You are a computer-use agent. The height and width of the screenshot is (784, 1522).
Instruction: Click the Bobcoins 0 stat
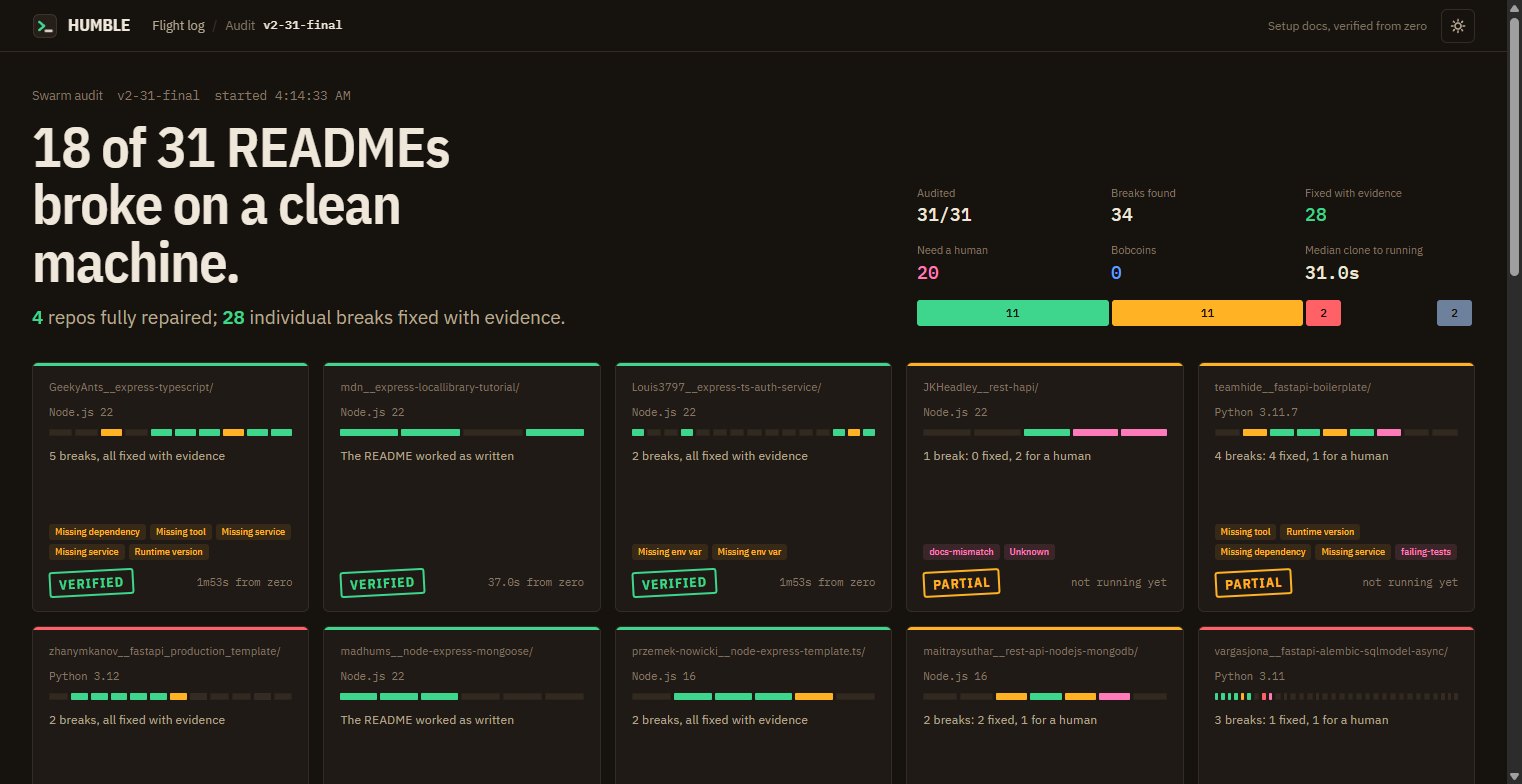coord(1133,262)
